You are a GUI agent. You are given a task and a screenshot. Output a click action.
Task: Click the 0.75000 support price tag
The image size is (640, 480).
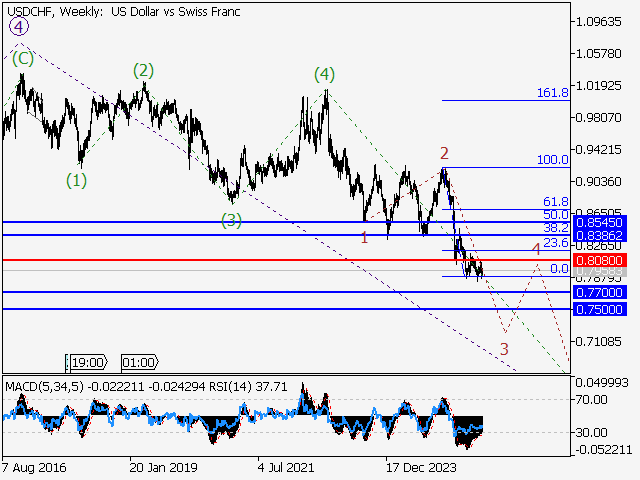click(598, 309)
